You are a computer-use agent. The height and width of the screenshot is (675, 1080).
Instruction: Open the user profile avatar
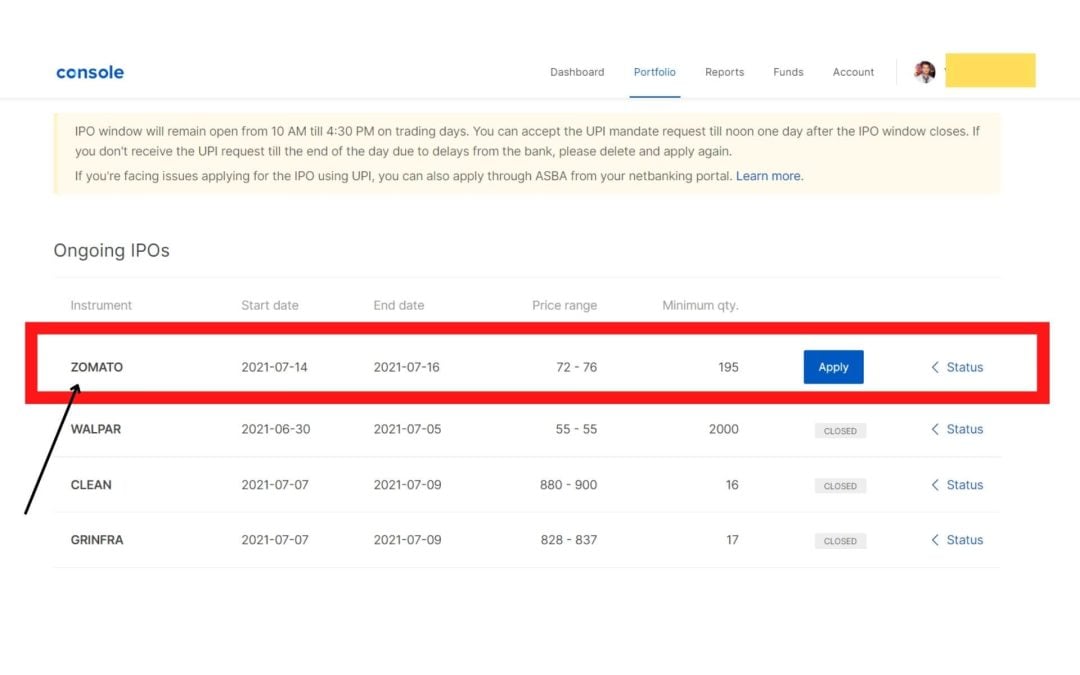click(924, 72)
